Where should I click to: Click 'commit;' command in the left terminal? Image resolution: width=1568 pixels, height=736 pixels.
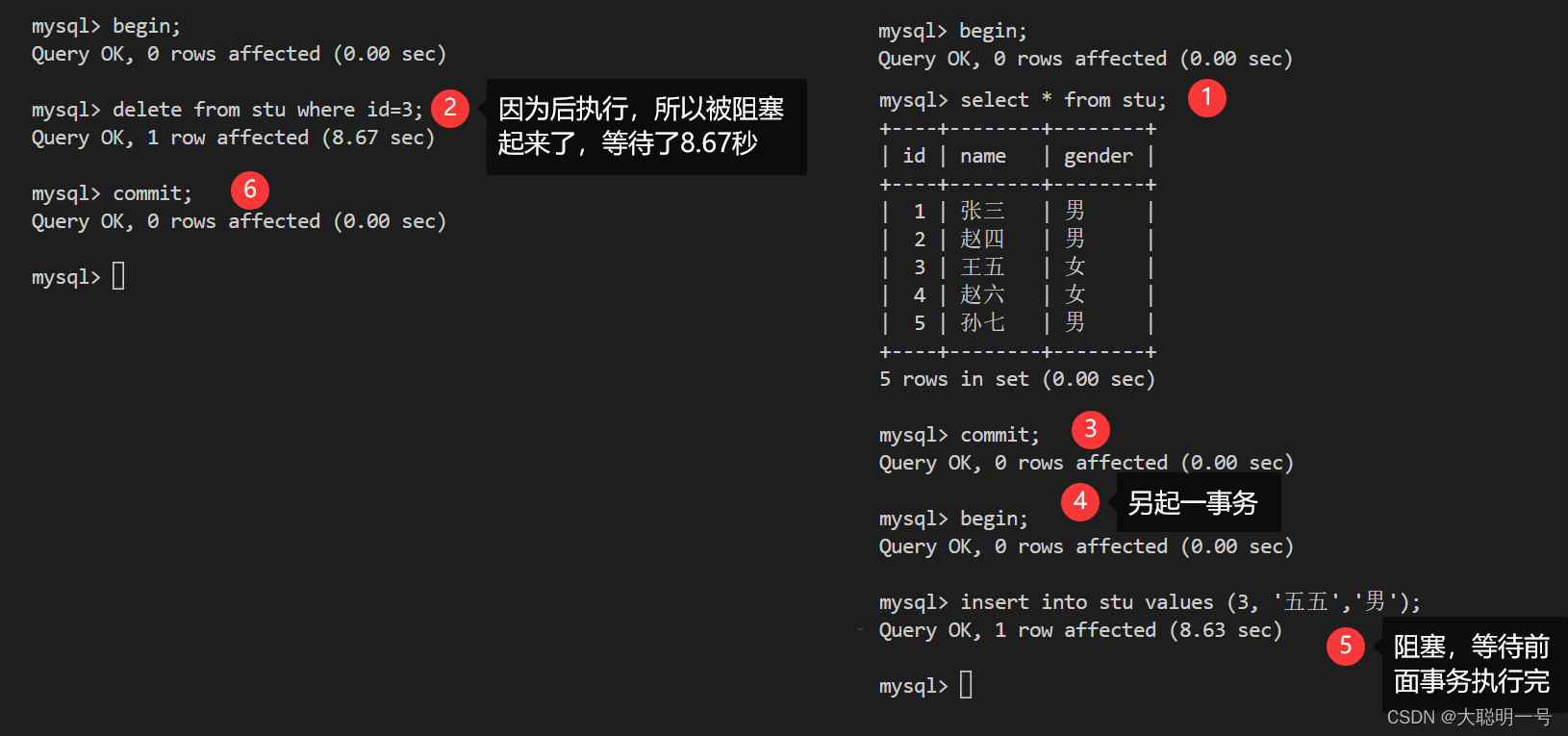[x=152, y=193]
